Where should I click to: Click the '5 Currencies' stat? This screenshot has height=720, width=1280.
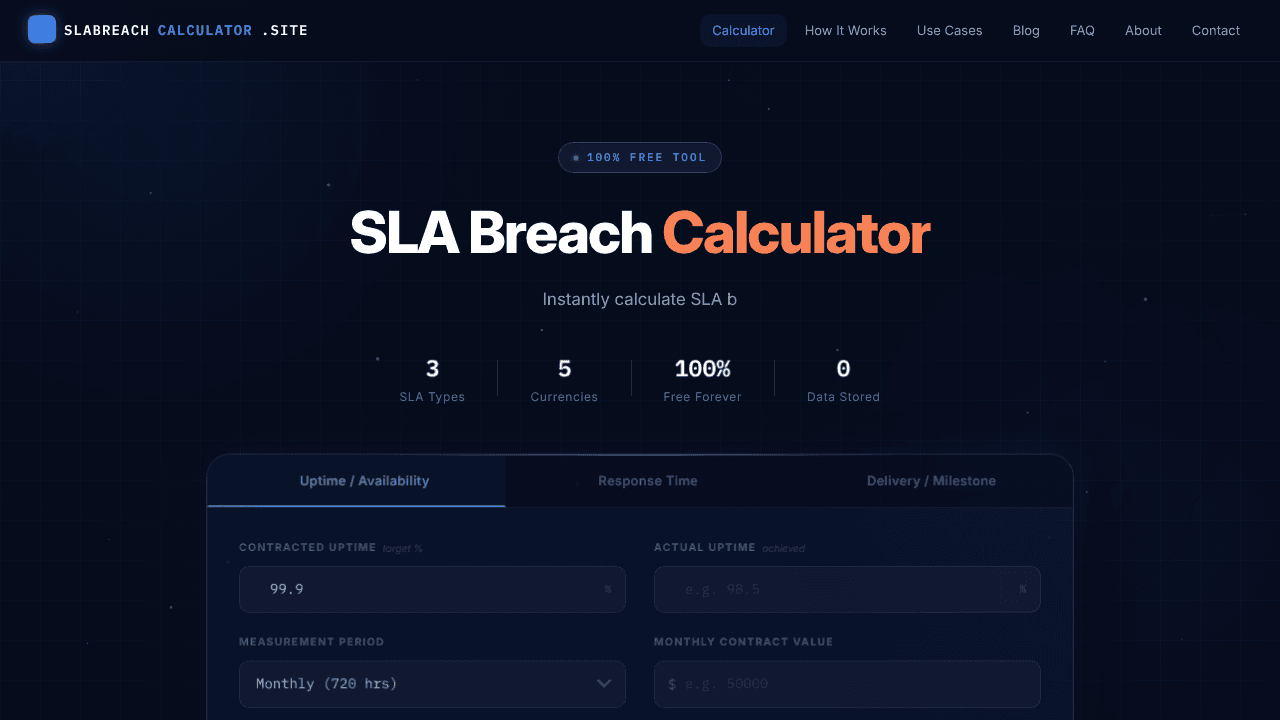pyautogui.click(x=564, y=380)
